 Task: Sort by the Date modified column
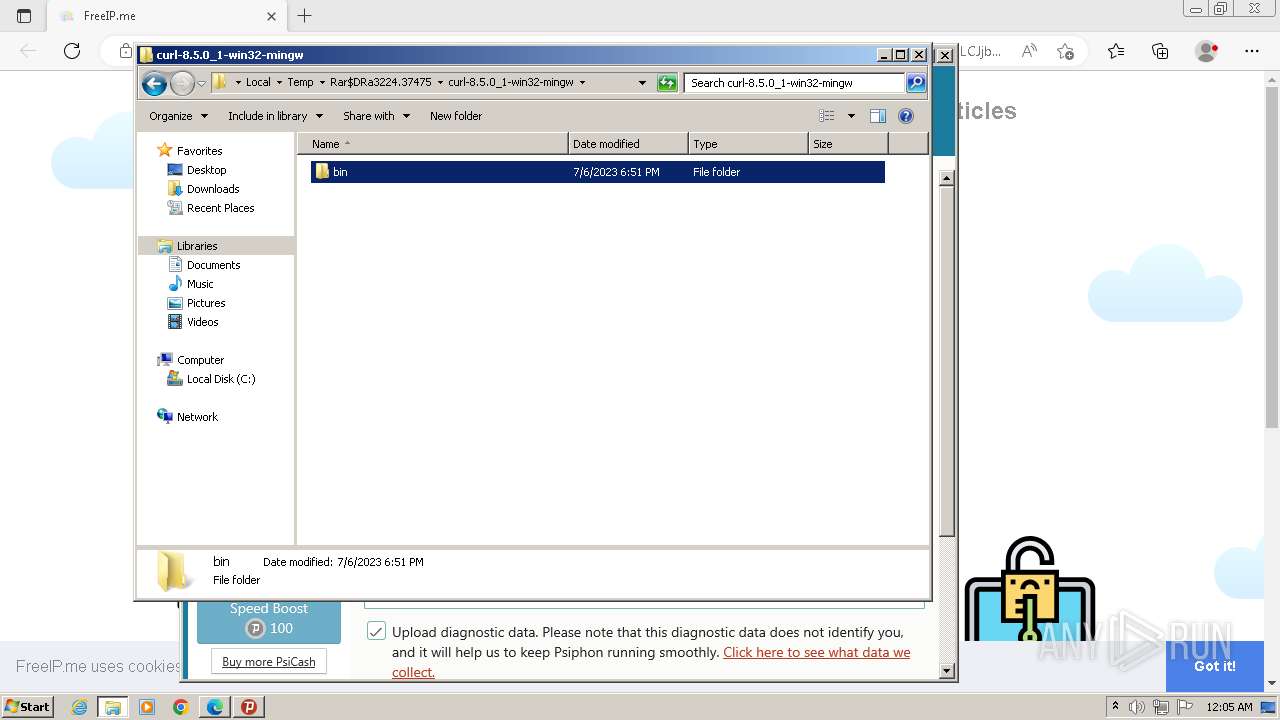point(628,144)
